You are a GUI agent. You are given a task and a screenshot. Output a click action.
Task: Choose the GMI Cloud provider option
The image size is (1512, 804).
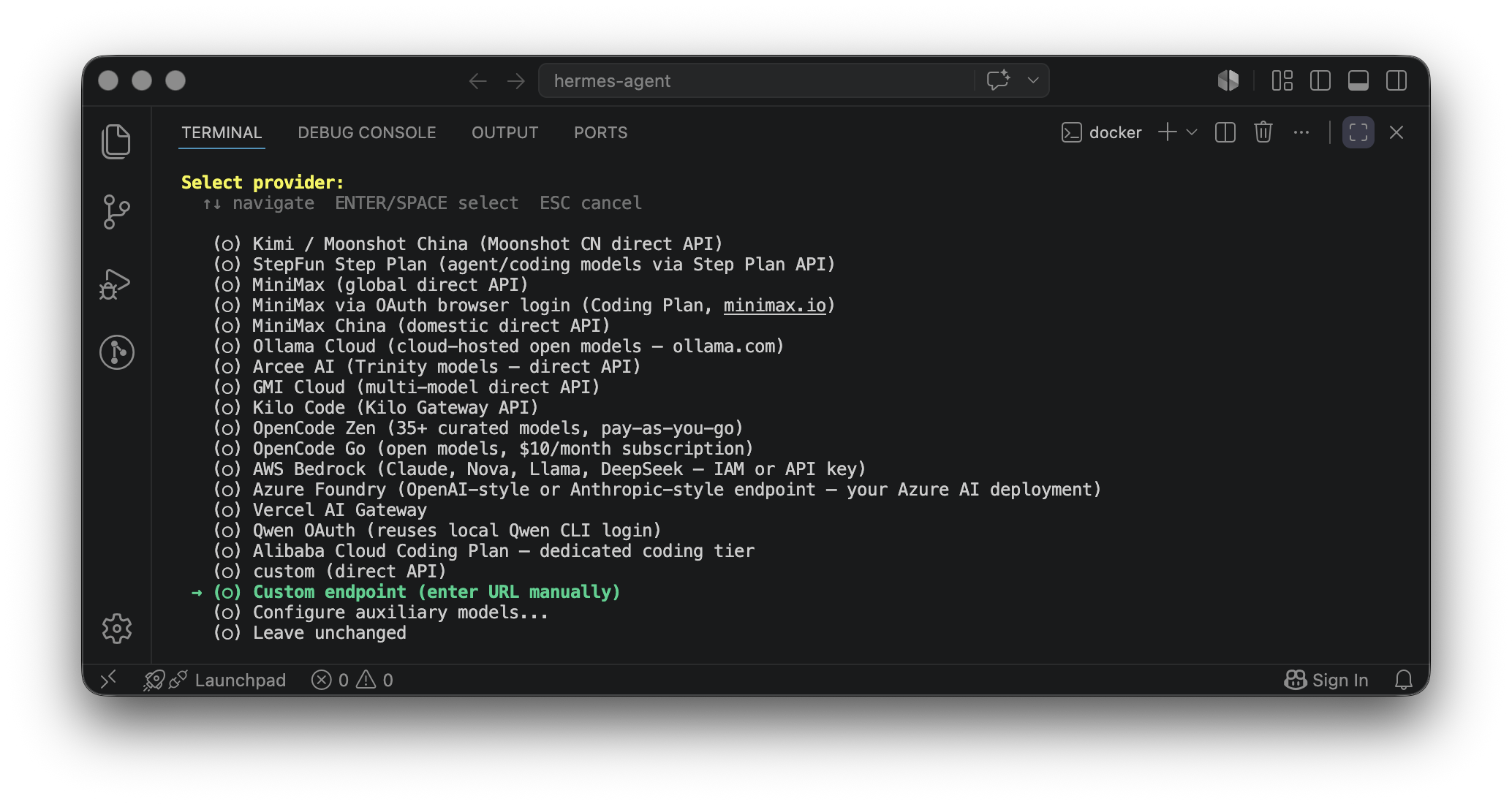click(407, 387)
